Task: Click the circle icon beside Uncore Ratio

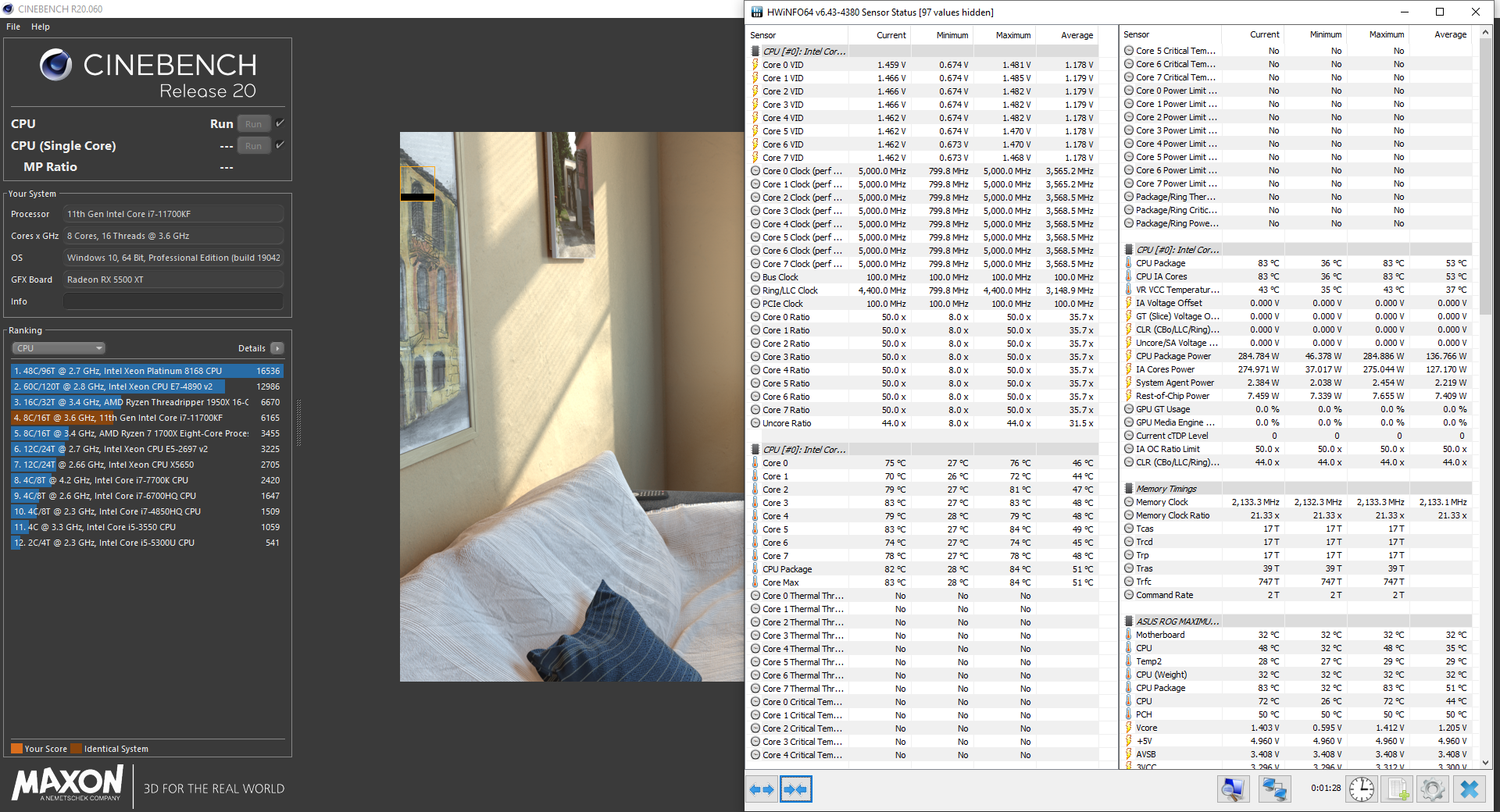Action: (x=755, y=423)
